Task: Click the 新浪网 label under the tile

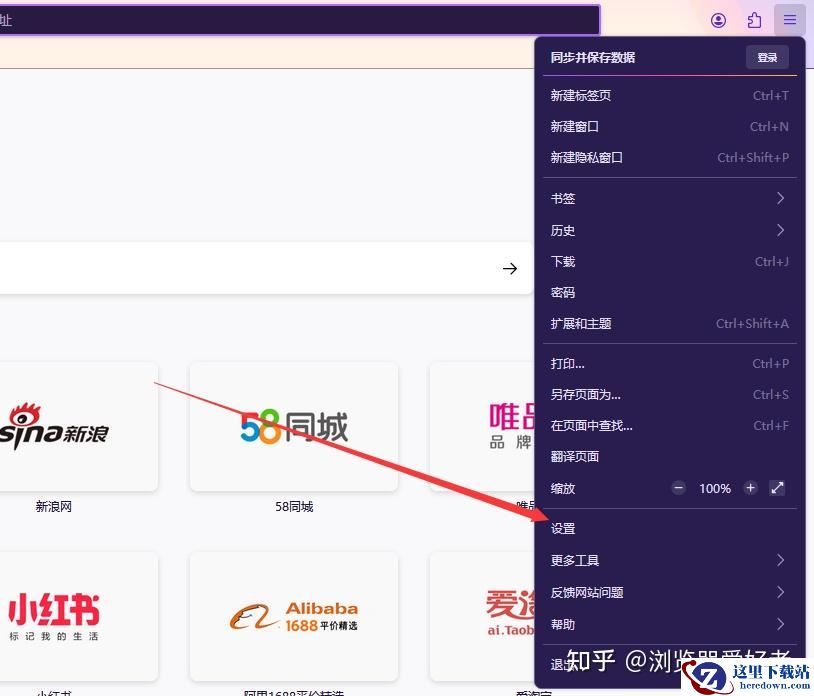Action: click(x=53, y=507)
